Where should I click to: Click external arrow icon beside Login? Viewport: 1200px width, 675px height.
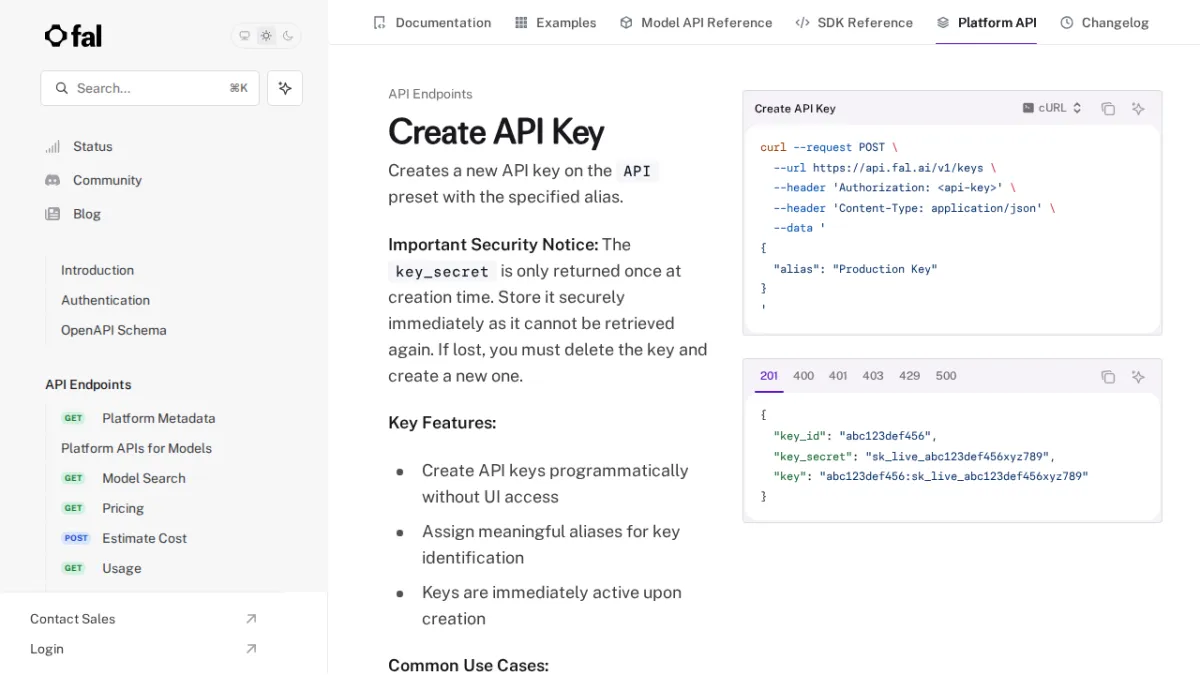point(251,649)
